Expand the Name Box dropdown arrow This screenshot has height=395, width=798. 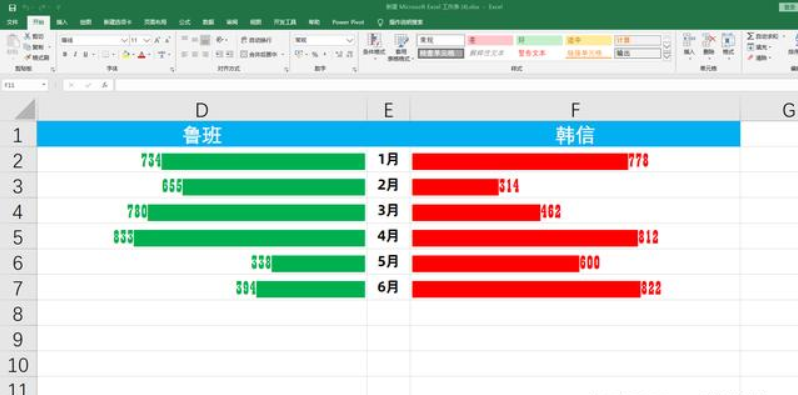click(x=44, y=85)
